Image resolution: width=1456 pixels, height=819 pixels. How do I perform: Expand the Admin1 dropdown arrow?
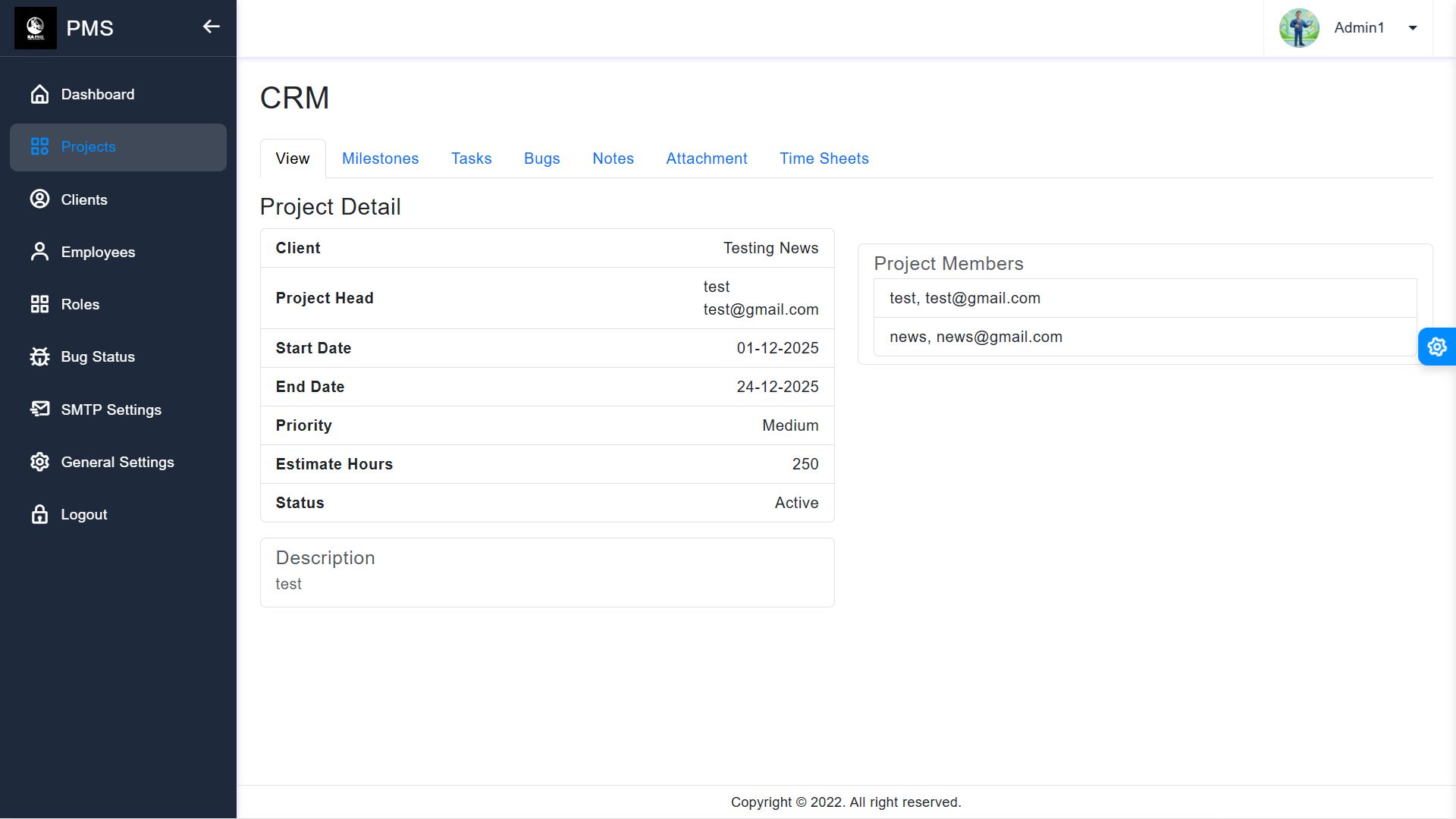click(x=1412, y=28)
